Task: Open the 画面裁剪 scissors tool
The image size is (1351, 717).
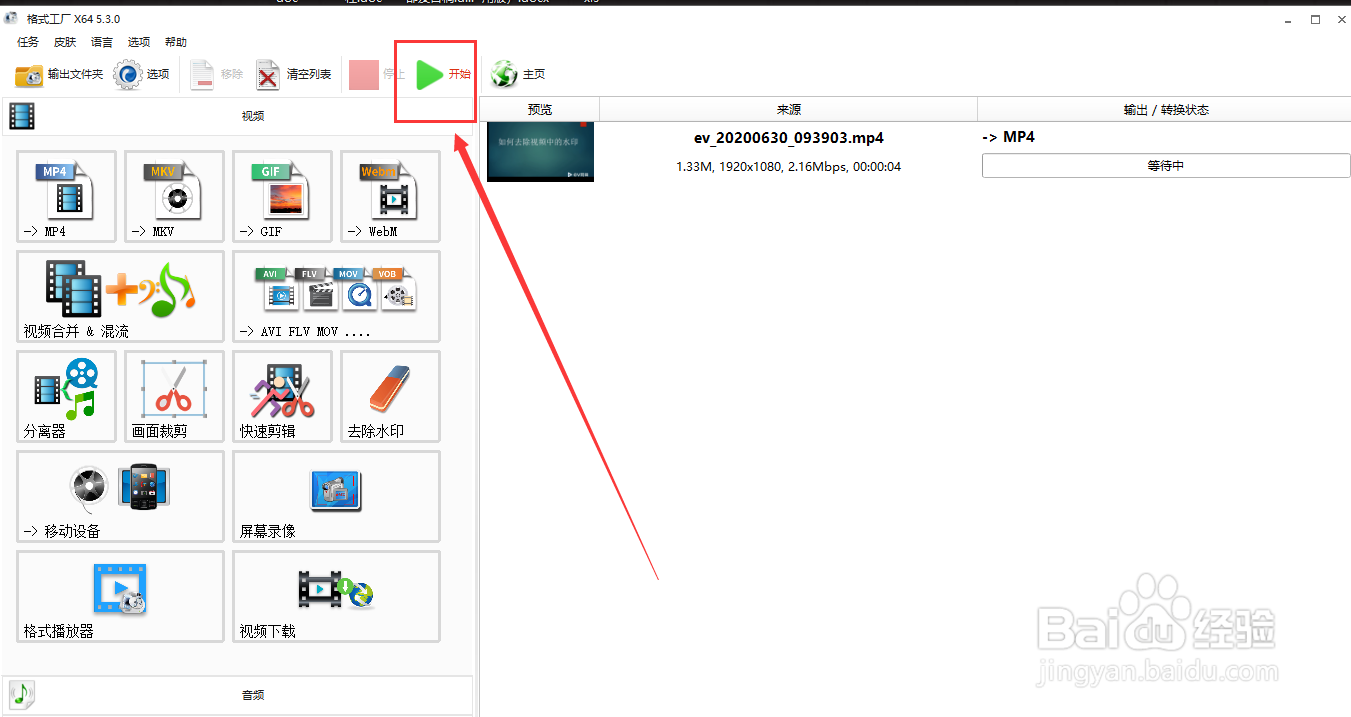Action: click(174, 396)
